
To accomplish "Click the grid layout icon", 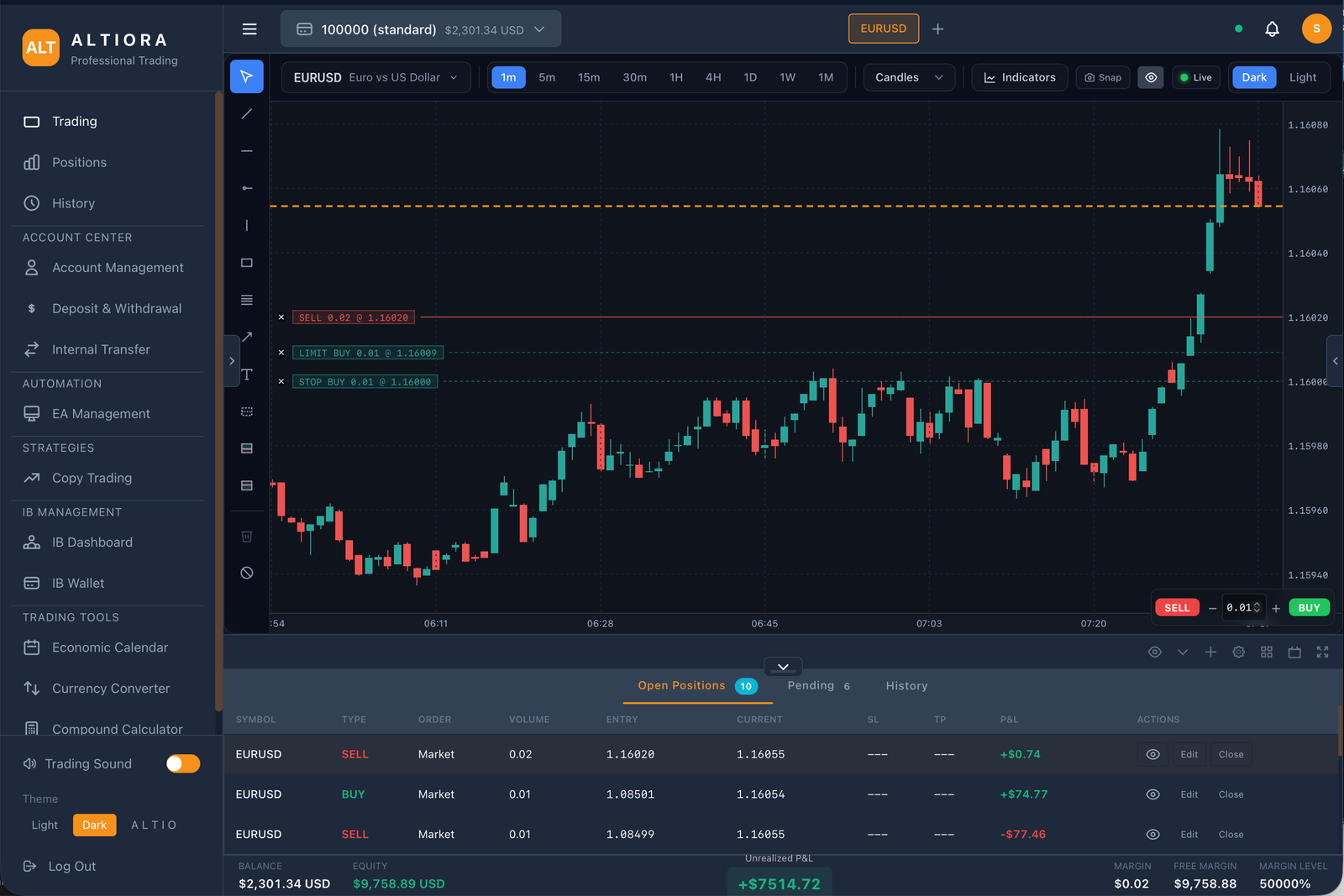I will 1267,652.
